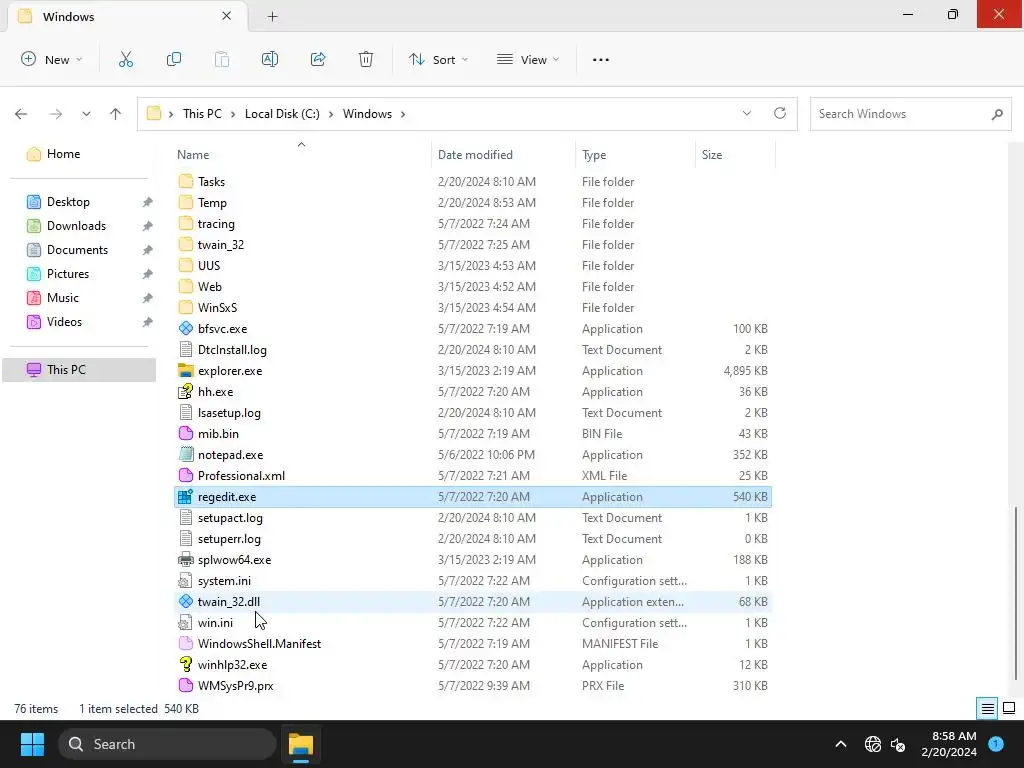
Task: Click the Search Windows input field
Action: 910,114
